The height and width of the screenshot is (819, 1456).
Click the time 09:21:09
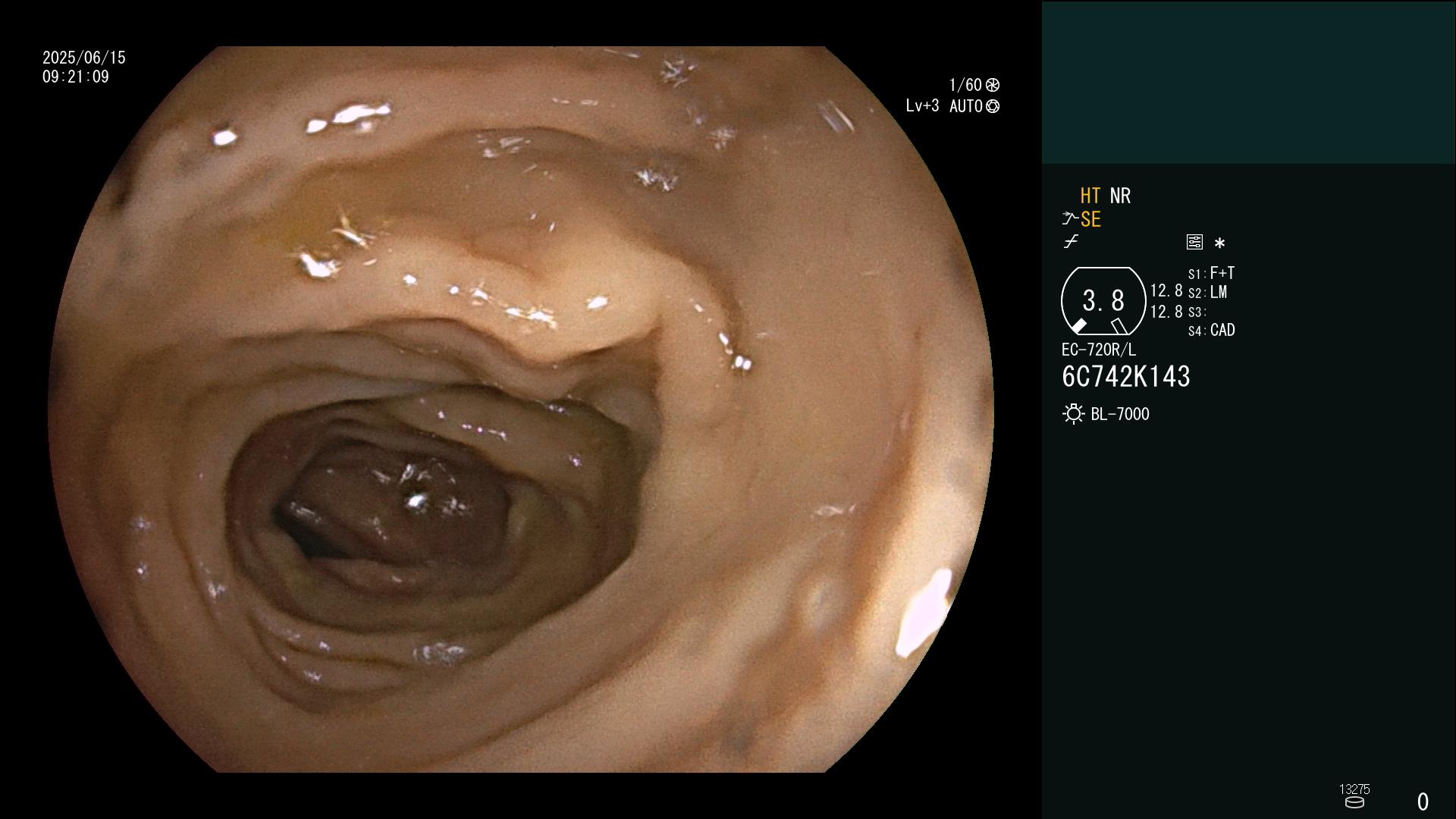coord(76,77)
